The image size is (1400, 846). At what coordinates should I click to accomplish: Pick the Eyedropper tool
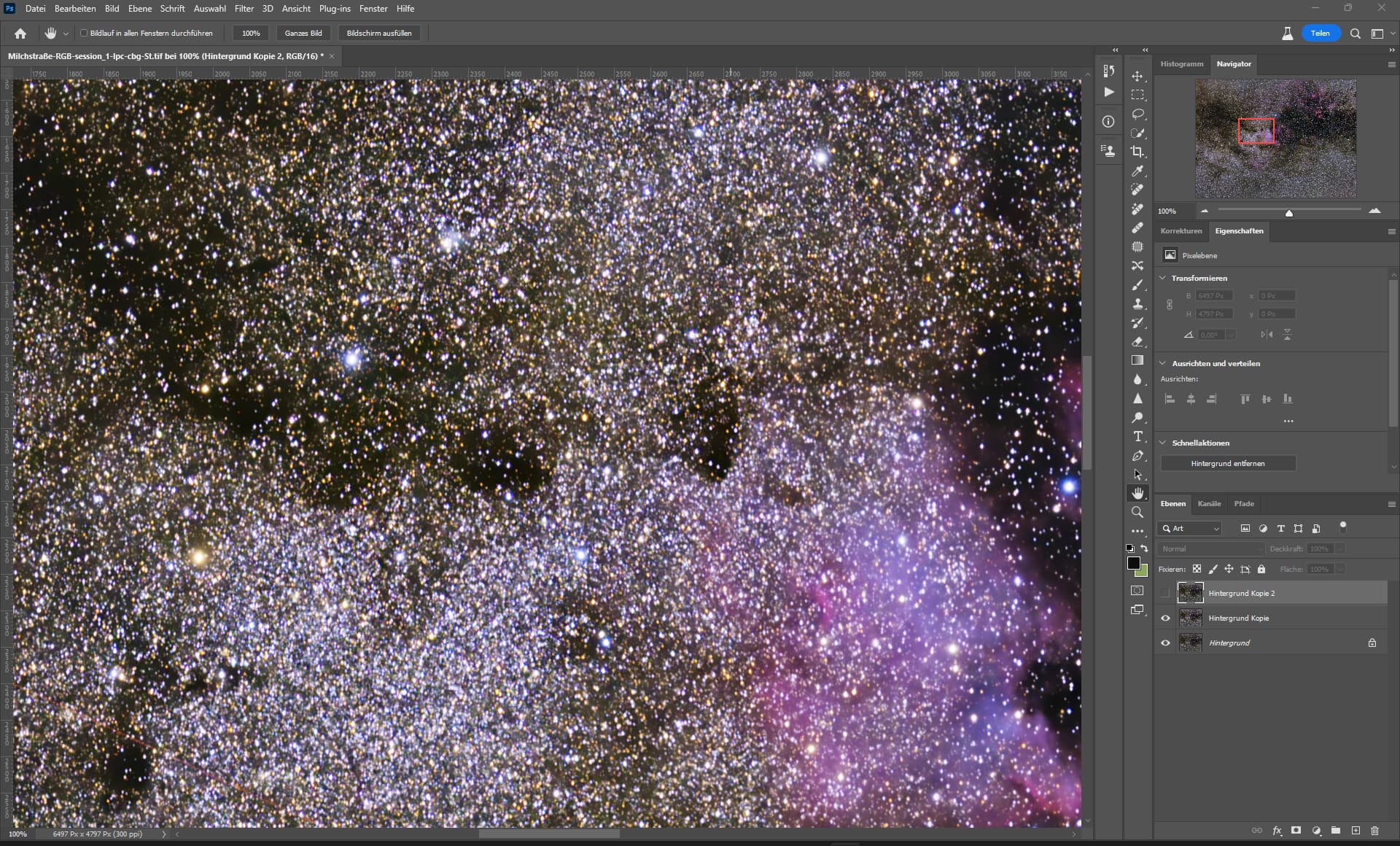point(1137,171)
